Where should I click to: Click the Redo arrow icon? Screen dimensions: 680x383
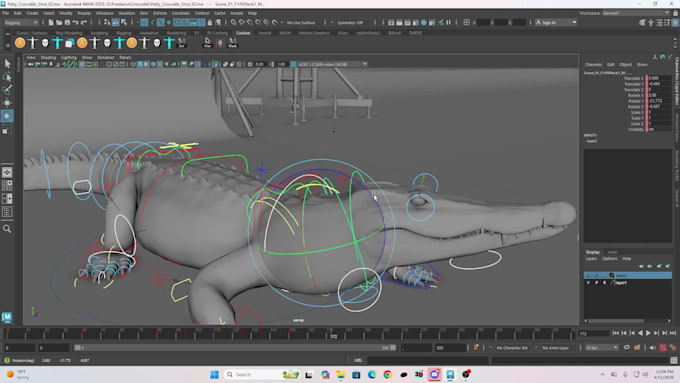coord(84,23)
